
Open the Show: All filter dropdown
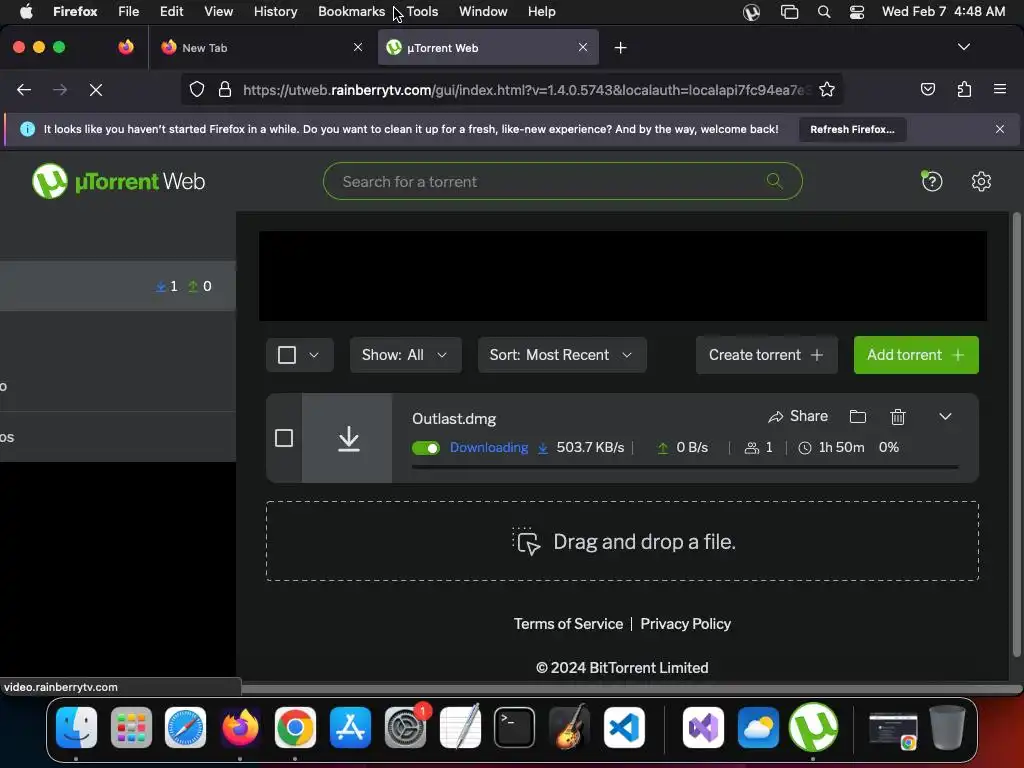[405, 355]
